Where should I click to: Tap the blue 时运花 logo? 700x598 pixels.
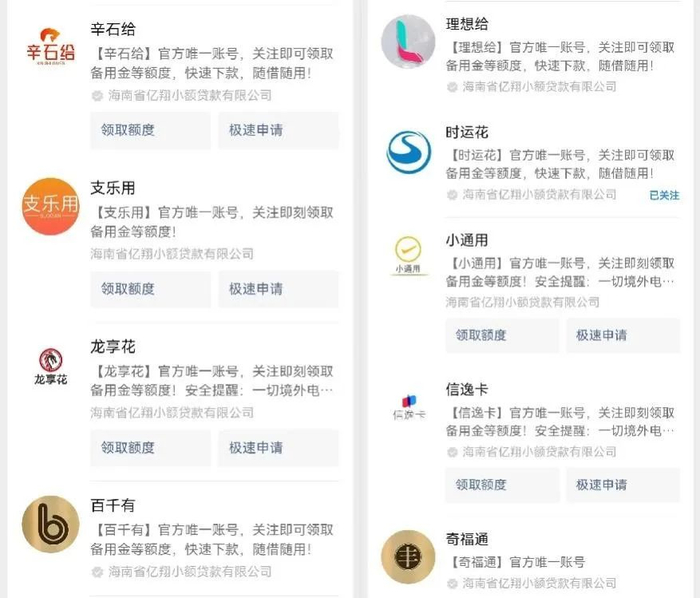[408, 152]
